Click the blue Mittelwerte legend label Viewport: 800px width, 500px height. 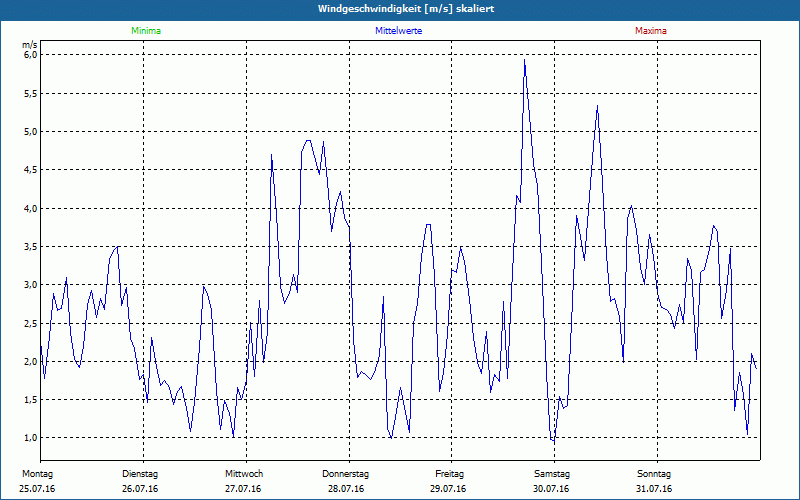click(398, 31)
